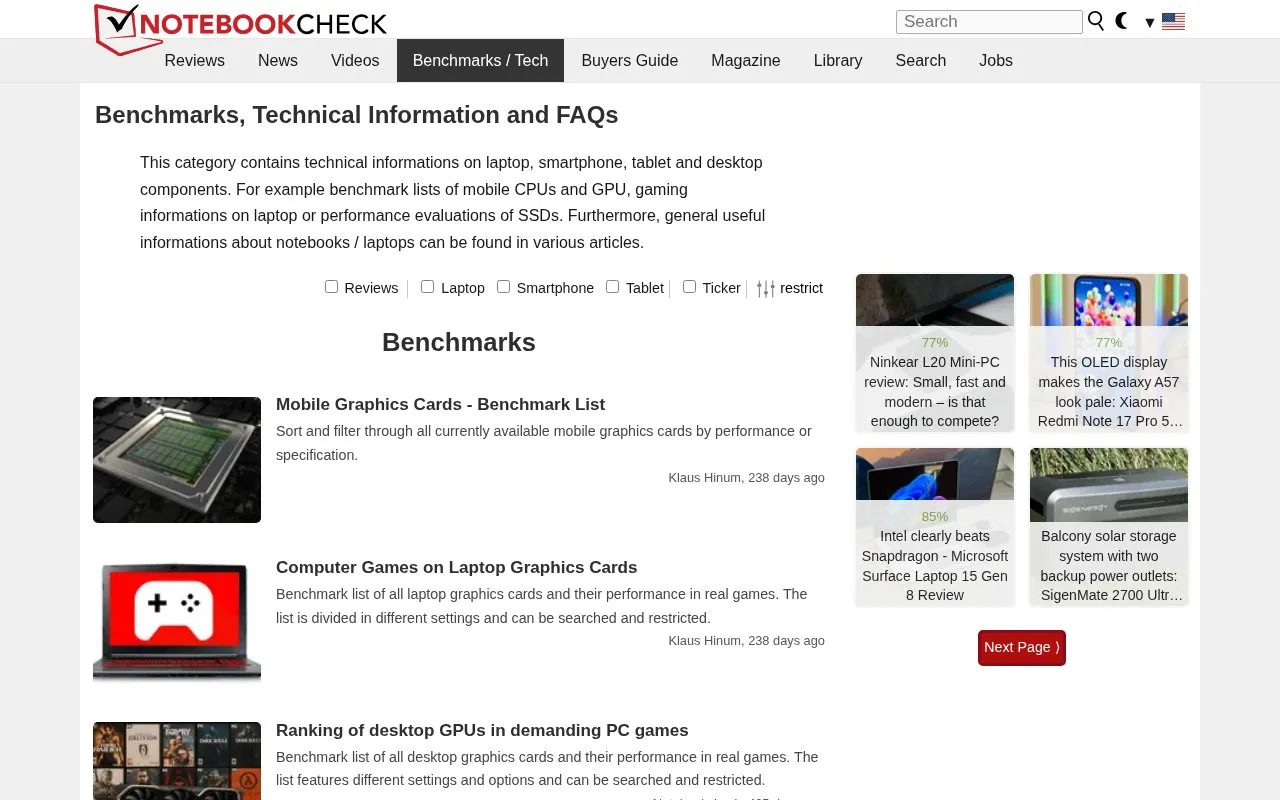The image size is (1280, 800).
Task: Click the Benchmarks section heading
Action: (x=459, y=342)
